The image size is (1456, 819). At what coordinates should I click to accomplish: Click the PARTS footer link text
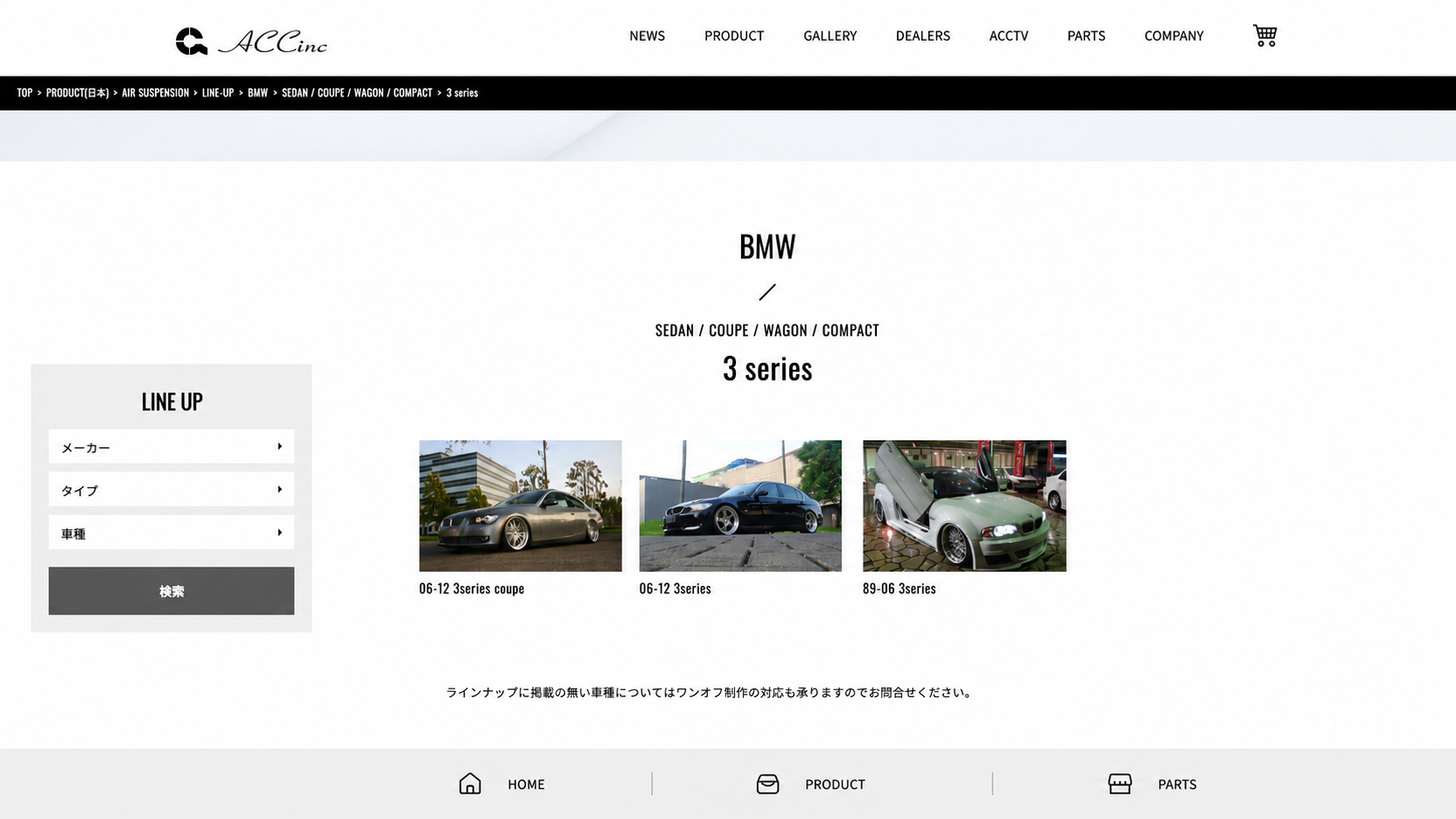coord(1177,784)
